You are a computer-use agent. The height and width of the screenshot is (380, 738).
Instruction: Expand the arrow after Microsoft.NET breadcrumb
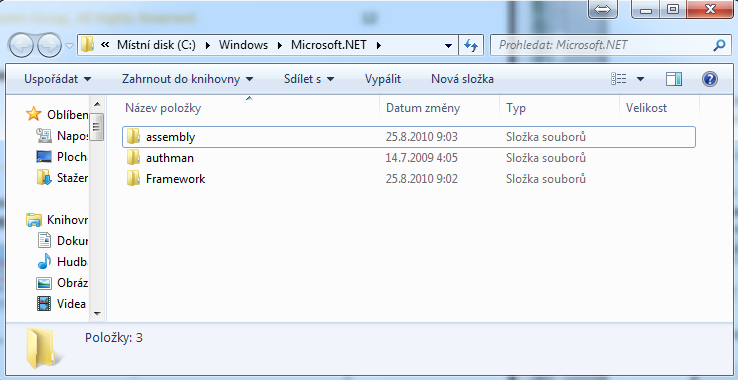click(x=378, y=45)
